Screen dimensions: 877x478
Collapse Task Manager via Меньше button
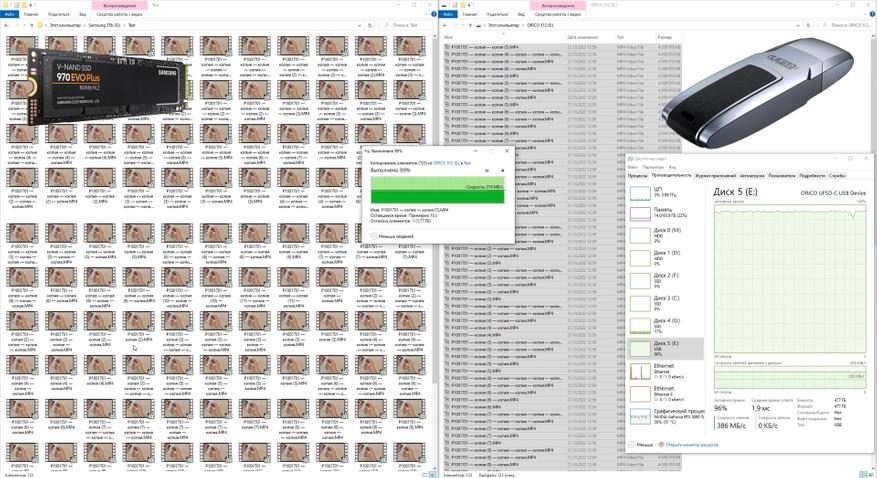(x=640, y=445)
